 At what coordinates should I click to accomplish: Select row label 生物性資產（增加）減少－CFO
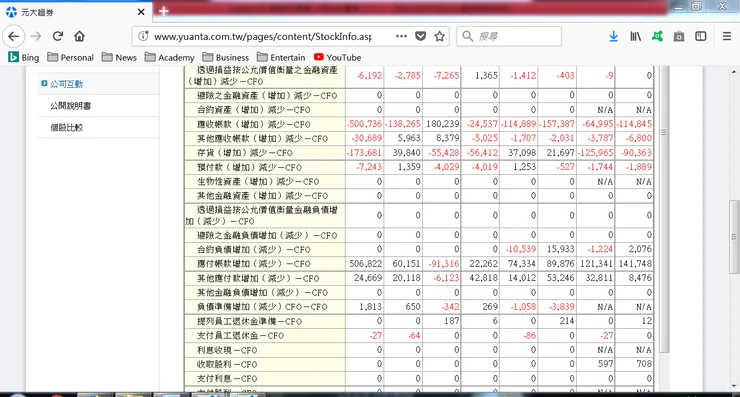point(258,182)
